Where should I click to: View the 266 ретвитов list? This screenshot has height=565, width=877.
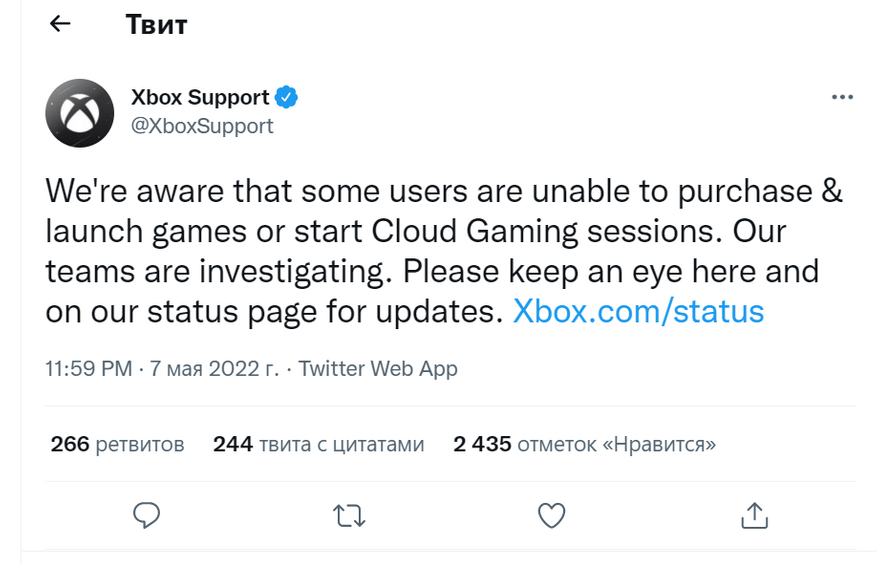[x=117, y=444]
